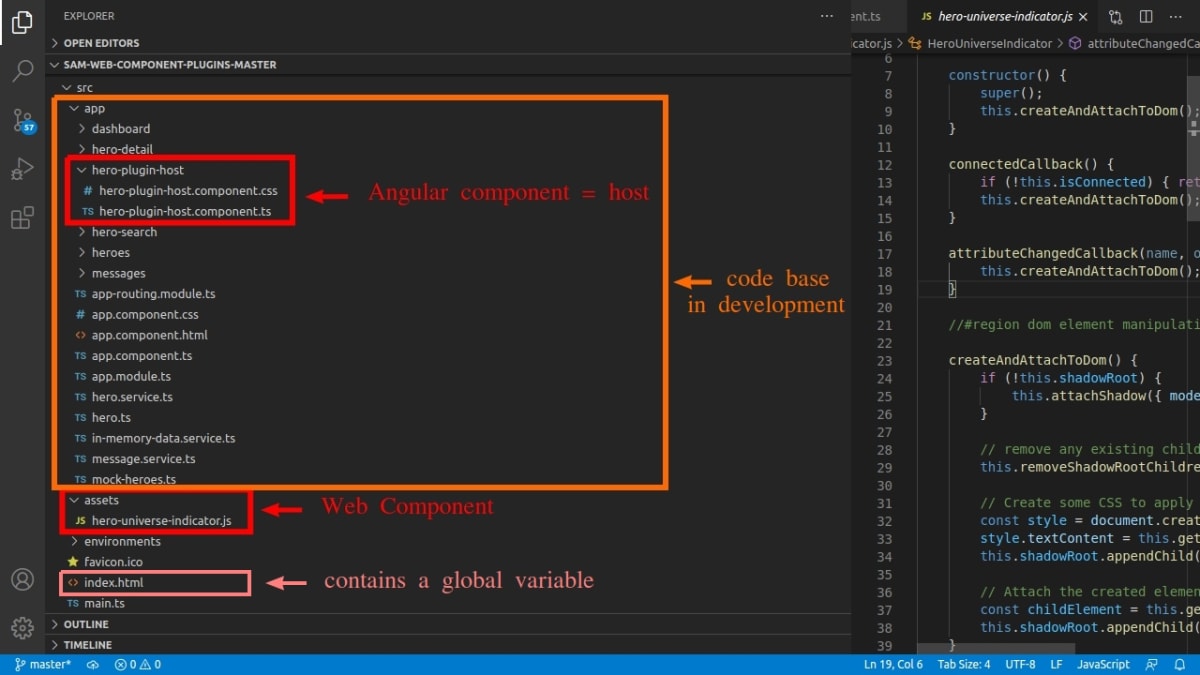The height and width of the screenshot is (675, 1200).
Task: Click master branch indicator in status bar
Action: click(43, 664)
